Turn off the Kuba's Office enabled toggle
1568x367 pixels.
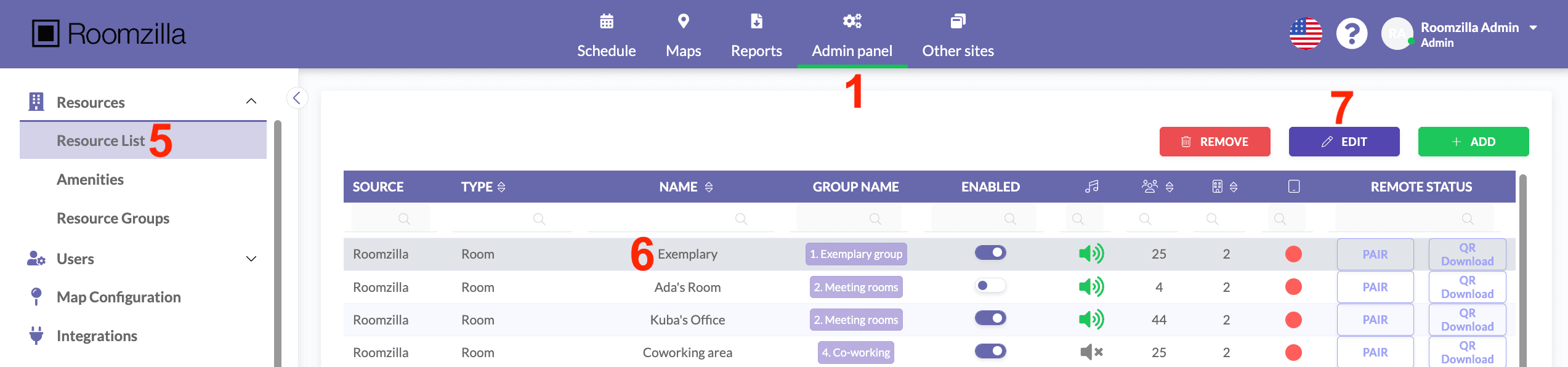[x=990, y=318]
